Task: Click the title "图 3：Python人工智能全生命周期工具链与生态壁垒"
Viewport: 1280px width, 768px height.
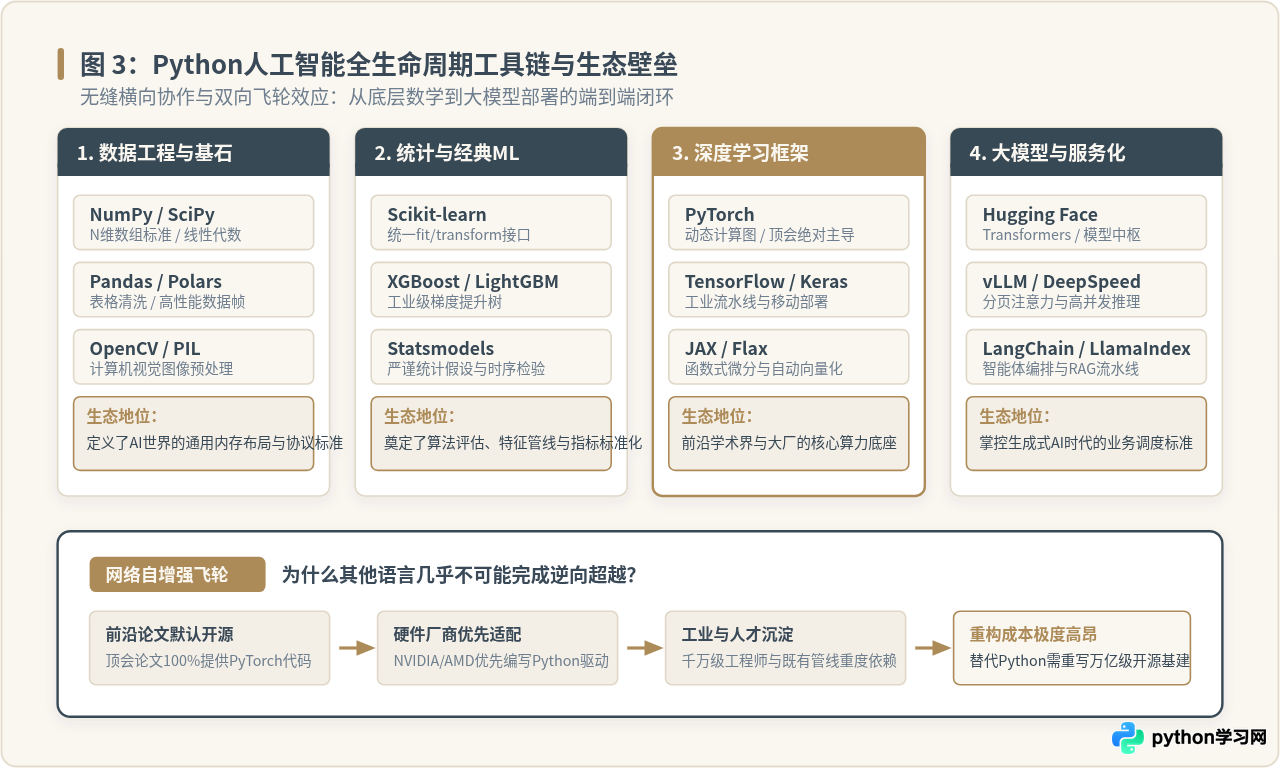Action: (379, 65)
